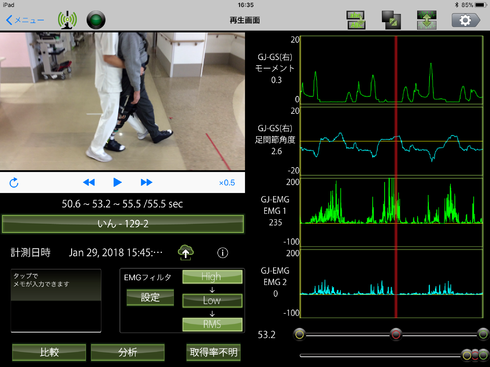Toggle the RMS filter
Screen dimensions: 490x367
(212, 324)
